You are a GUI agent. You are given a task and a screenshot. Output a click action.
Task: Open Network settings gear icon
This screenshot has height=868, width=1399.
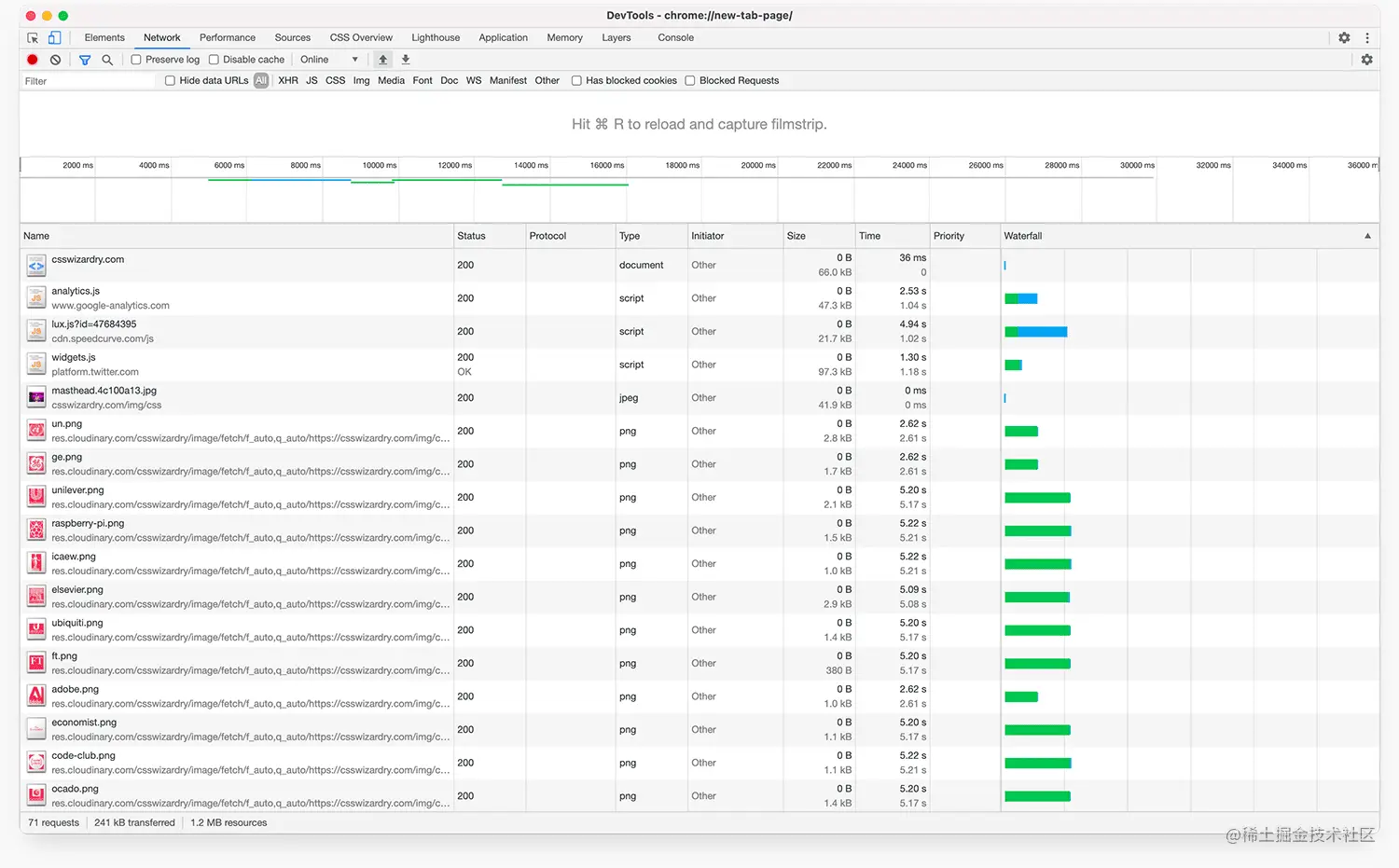[x=1366, y=60]
